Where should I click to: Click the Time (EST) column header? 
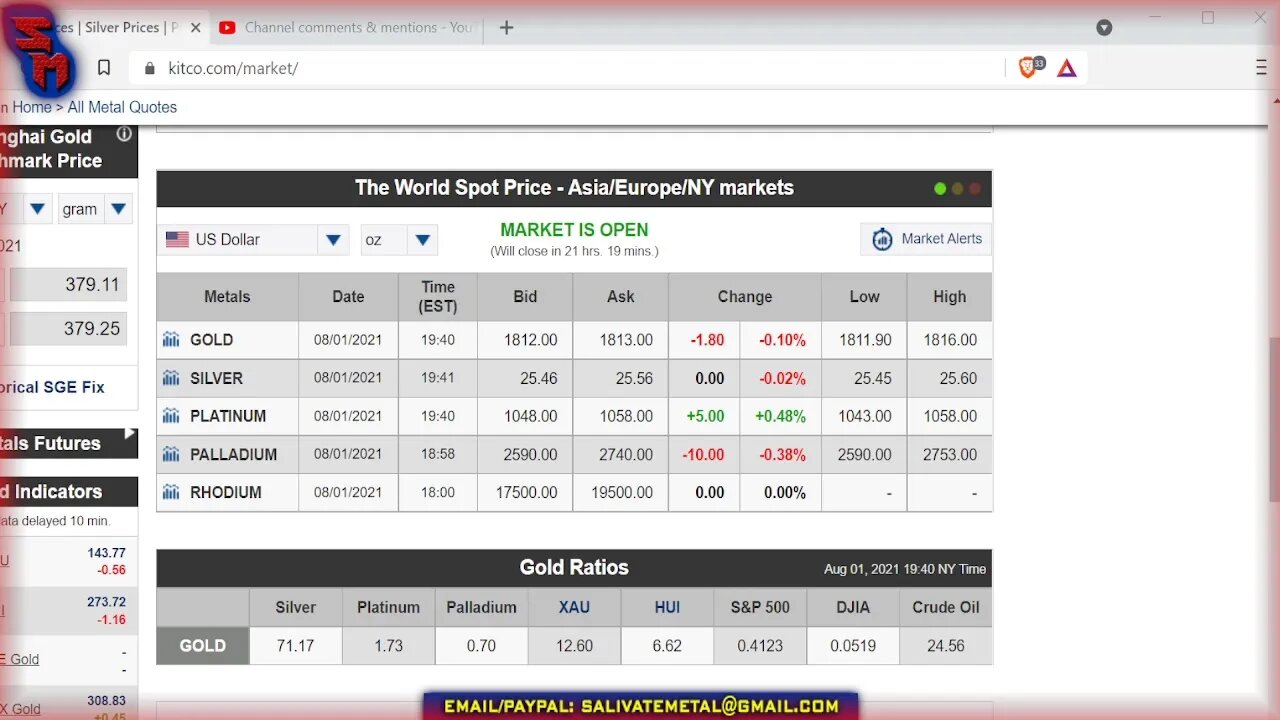[x=438, y=297]
